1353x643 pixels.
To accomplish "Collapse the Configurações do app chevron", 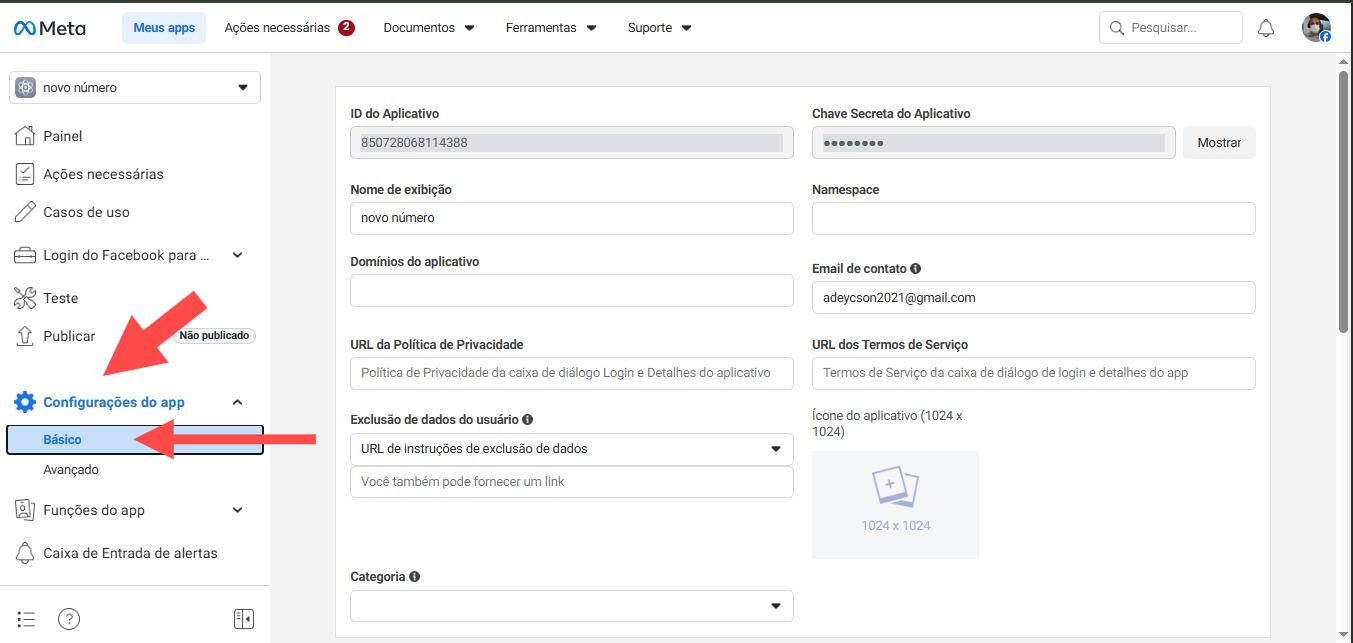I will pos(238,402).
